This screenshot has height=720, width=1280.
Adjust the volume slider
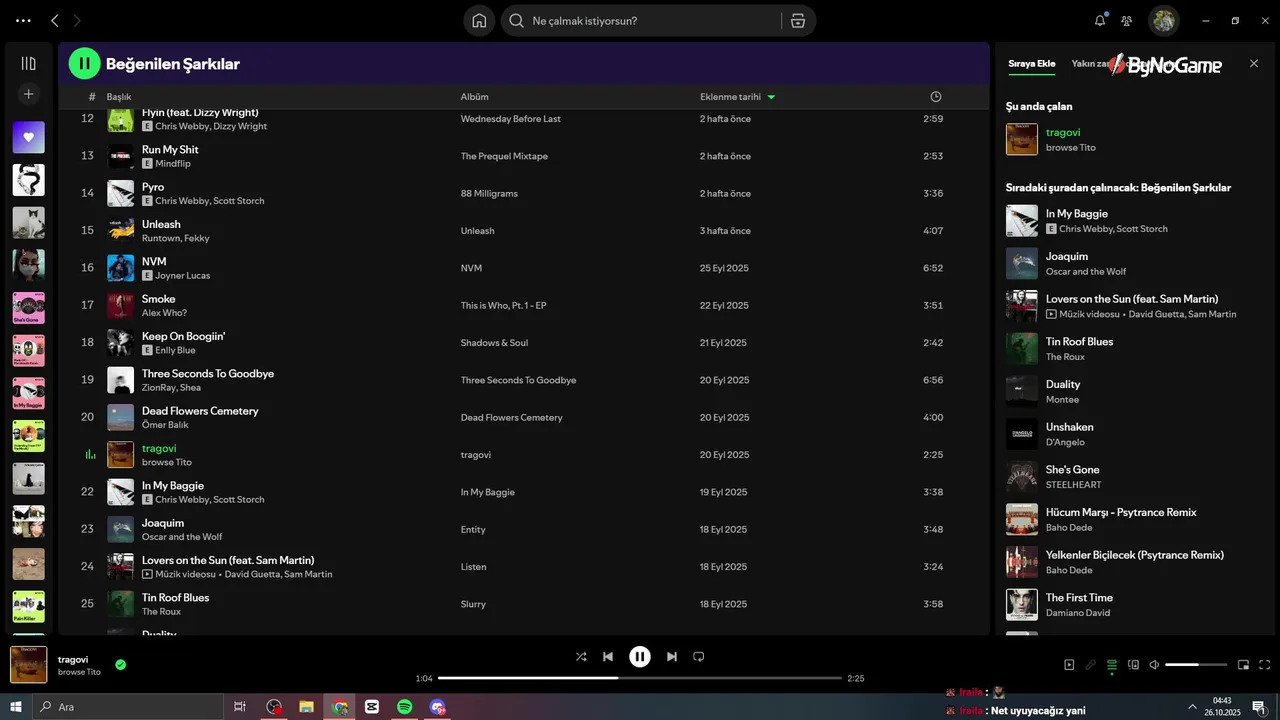pyautogui.click(x=1196, y=665)
